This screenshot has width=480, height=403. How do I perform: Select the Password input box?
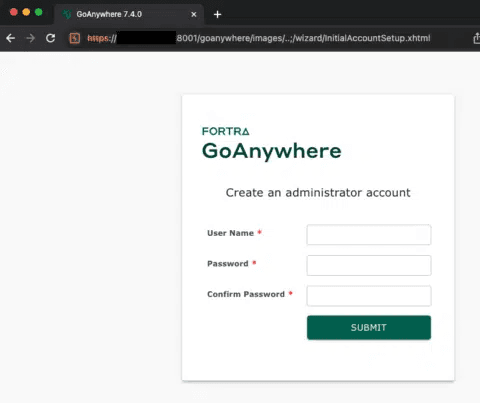click(x=369, y=265)
